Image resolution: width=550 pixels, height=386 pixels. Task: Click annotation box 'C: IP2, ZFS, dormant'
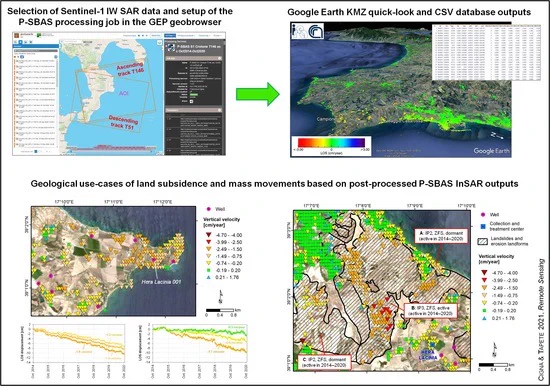click(x=324, y=362)
